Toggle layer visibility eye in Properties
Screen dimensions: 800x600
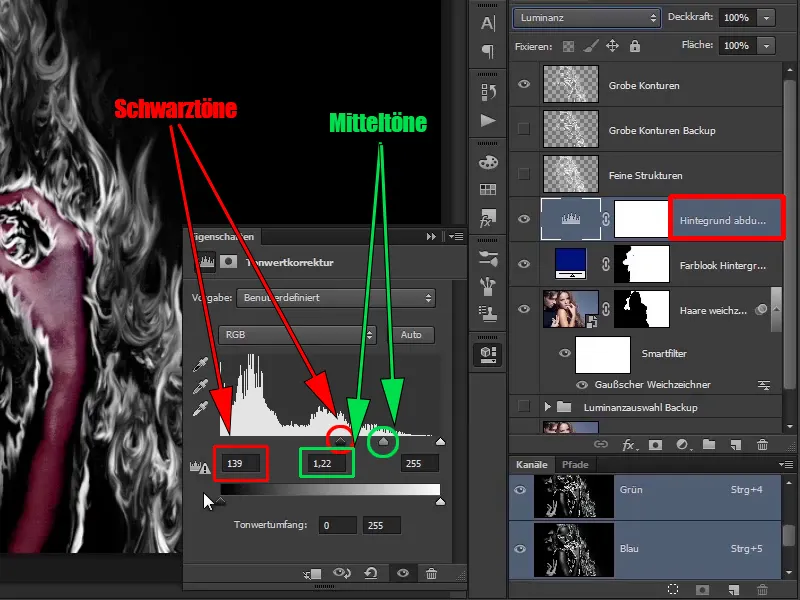[x=403, y=573]
